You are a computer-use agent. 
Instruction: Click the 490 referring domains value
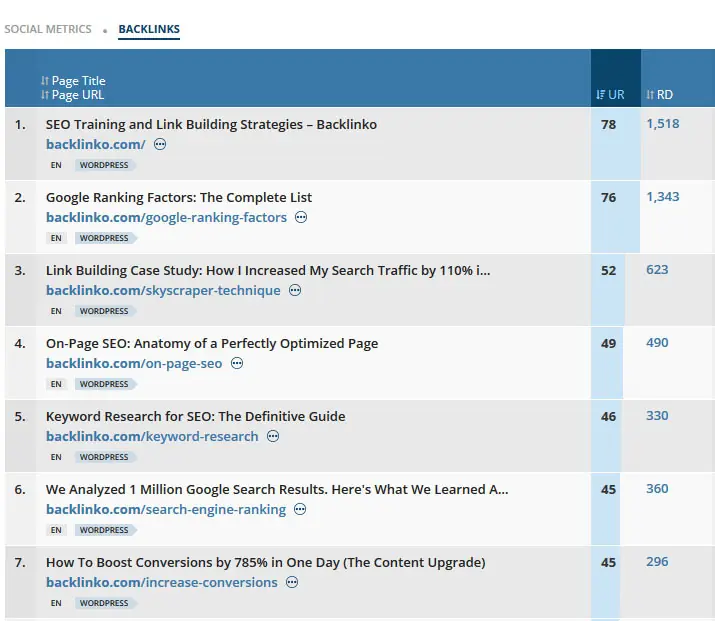coord(657,343)
